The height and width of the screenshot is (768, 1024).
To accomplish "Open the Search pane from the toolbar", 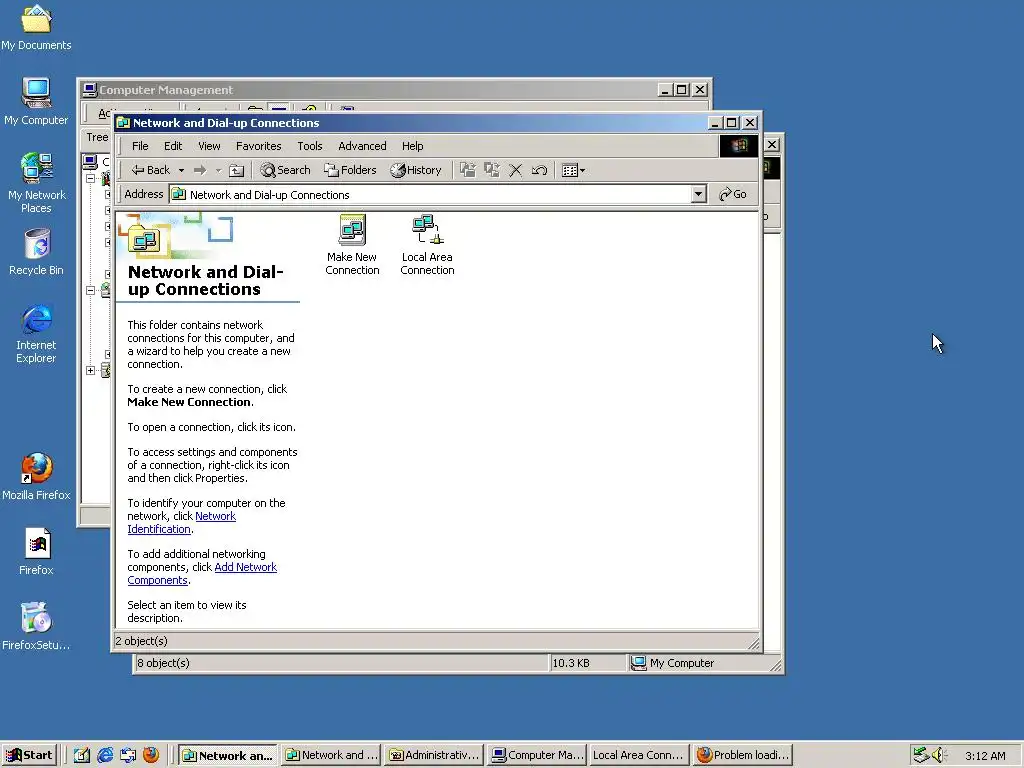I will coord(285,170).
